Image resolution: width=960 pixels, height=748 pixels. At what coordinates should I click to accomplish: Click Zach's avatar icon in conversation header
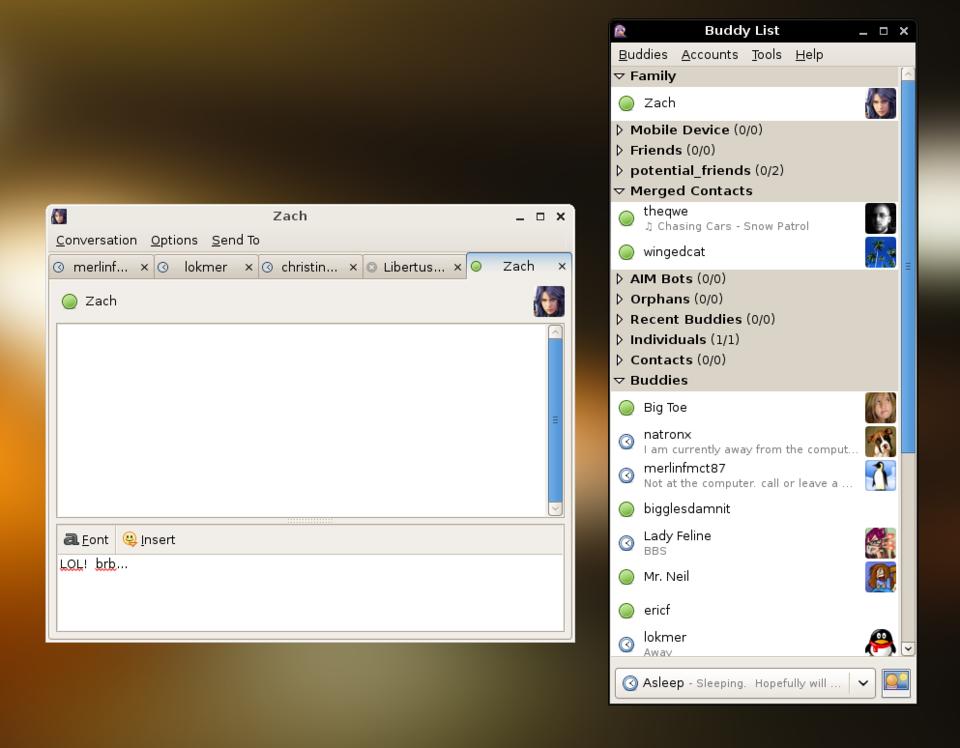[548, 301]
